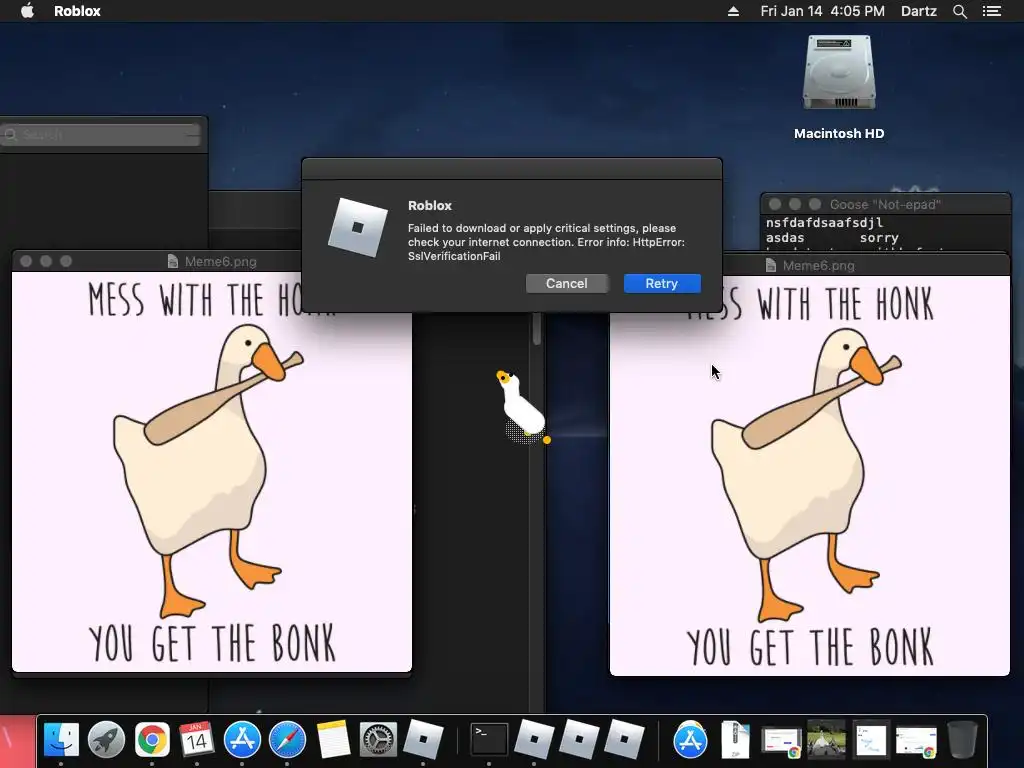Click the scrollbar thumb in the dark middle window

(537, 328)
